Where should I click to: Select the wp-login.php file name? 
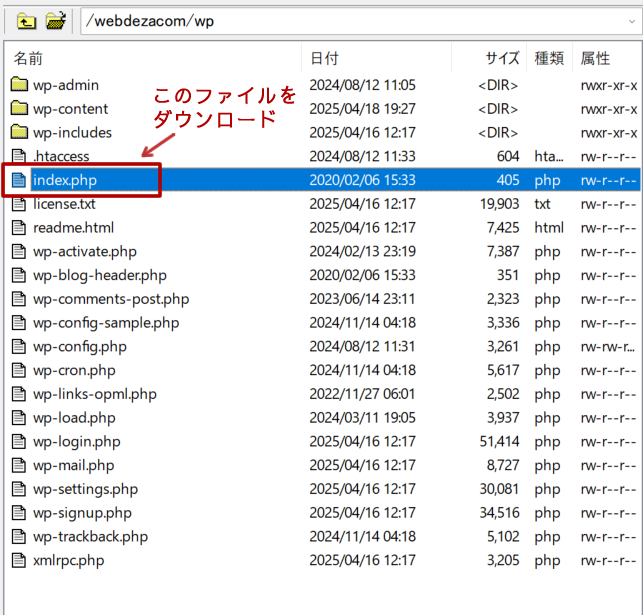(77, 442)
